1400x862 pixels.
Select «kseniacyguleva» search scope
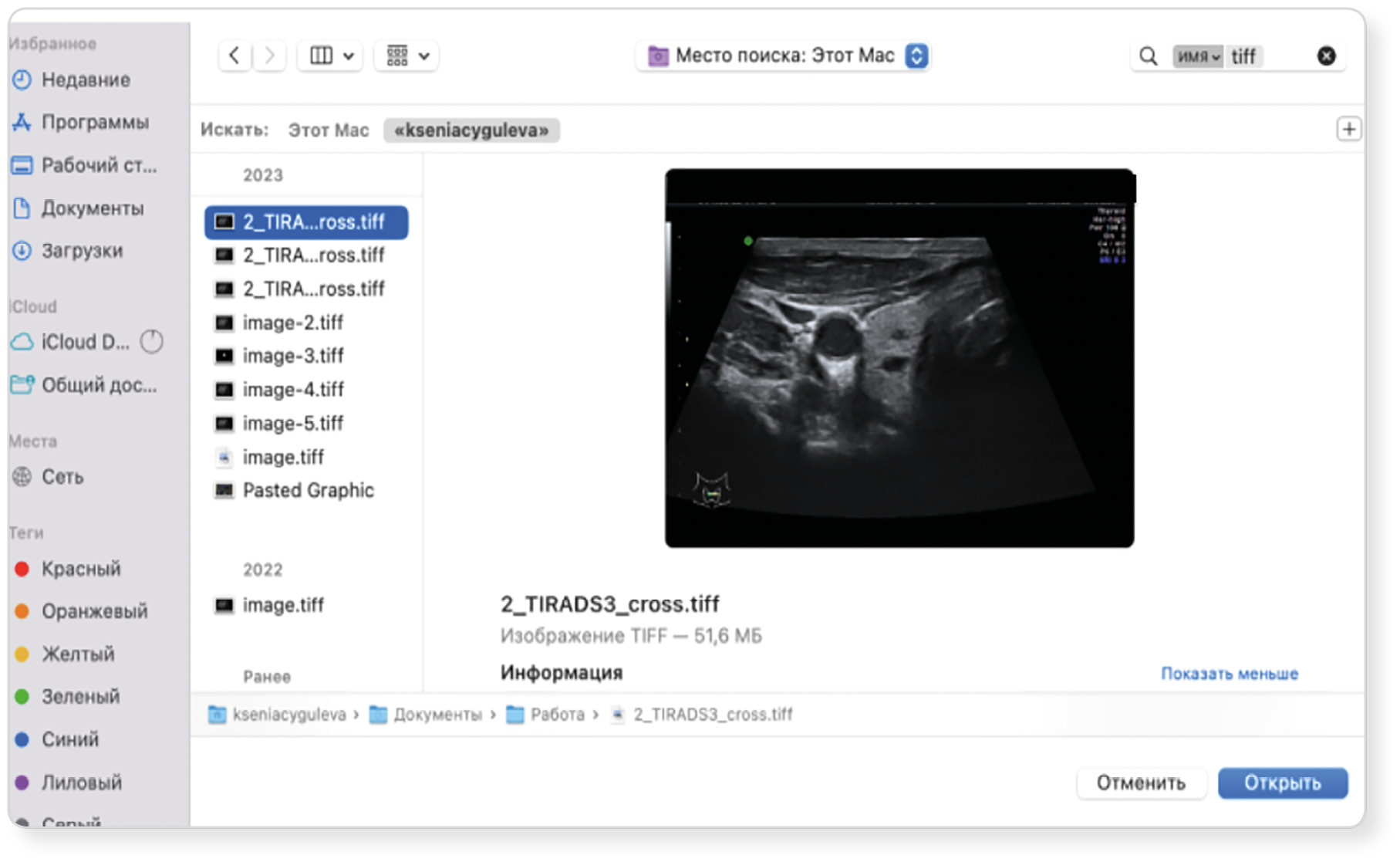click(471, 130)
